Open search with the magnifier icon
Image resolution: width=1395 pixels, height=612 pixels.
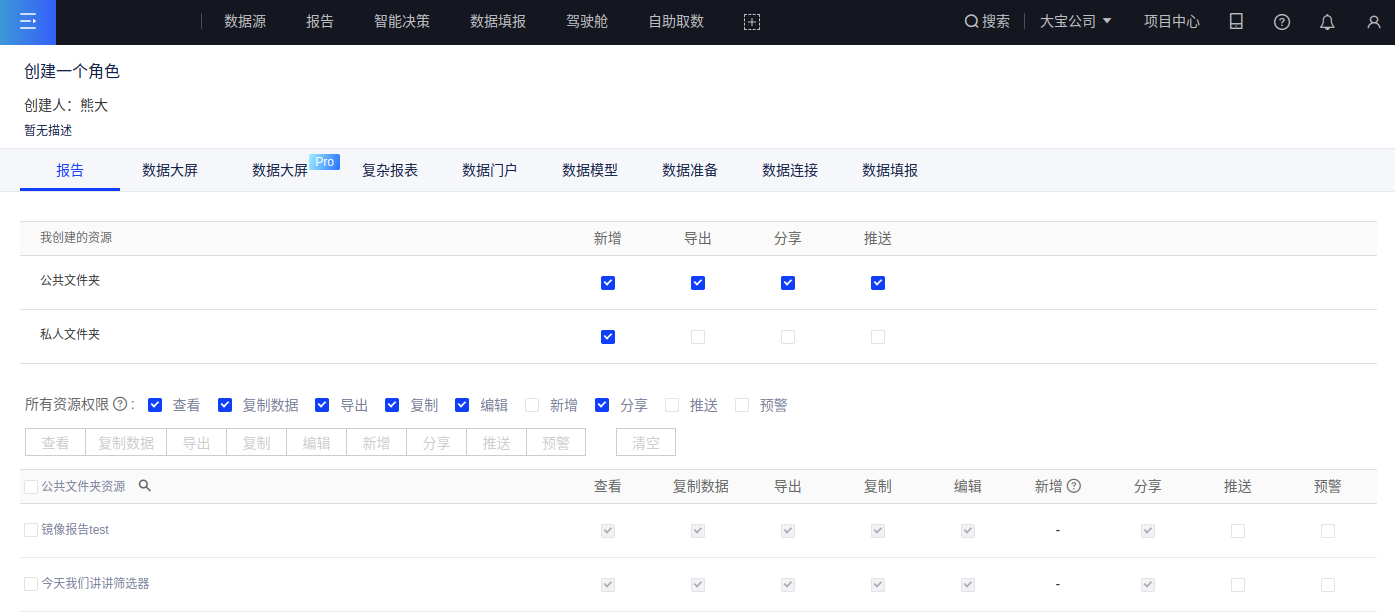point(971,22)
